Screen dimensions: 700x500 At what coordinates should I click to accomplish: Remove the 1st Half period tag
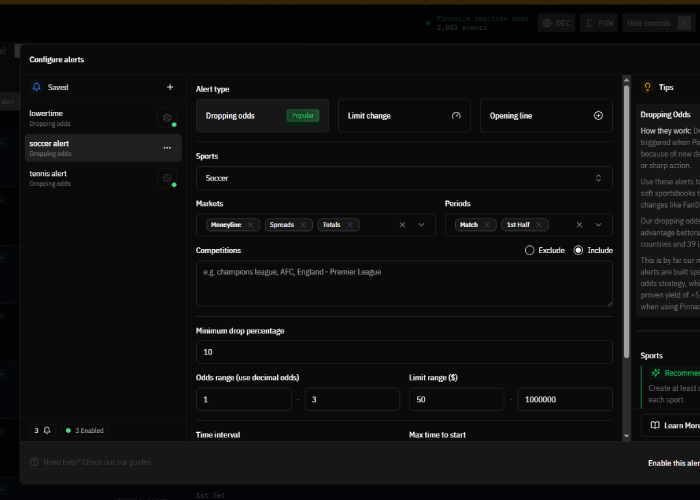click(539, 225)
